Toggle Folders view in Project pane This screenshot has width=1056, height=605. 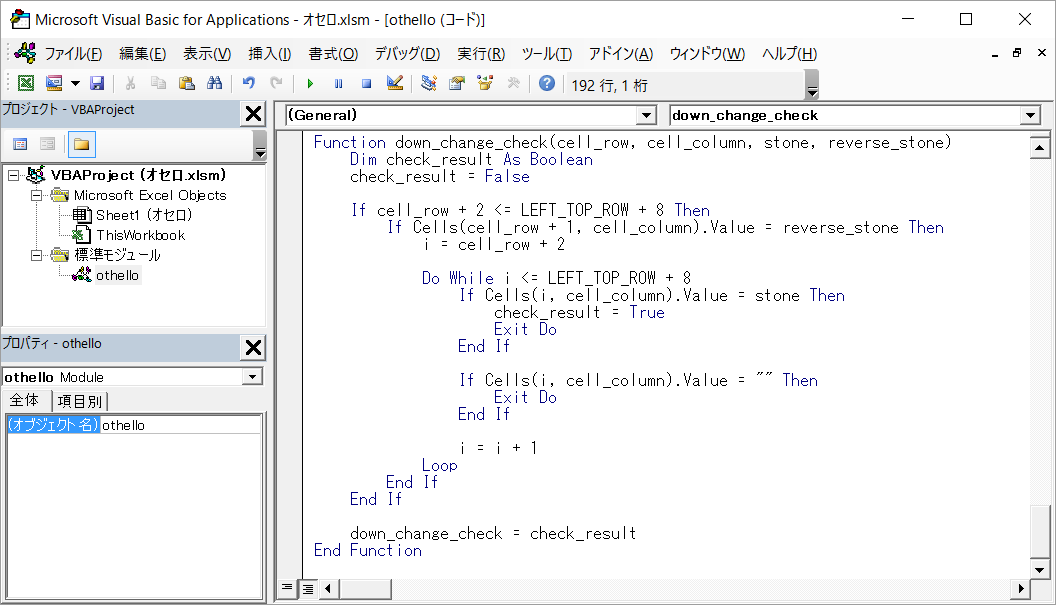[81, 145]
